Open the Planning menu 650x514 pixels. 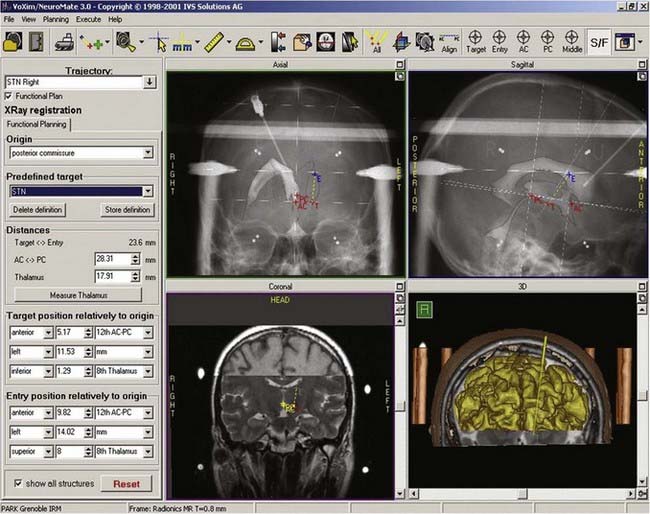point(53,19)
